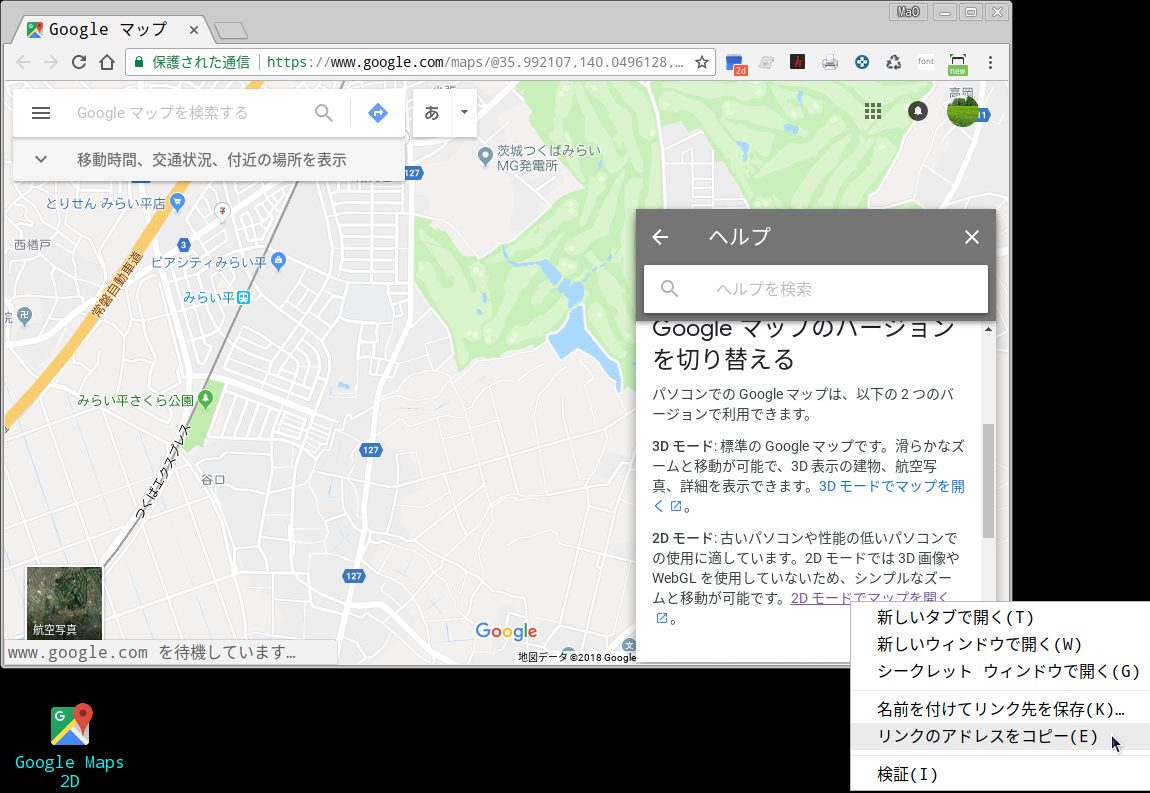The width and height of the screenshot is (1150, 793).
Task: Click the help panel scroll-up arrow
Action: pyautogui.click(x=989, y=329)
